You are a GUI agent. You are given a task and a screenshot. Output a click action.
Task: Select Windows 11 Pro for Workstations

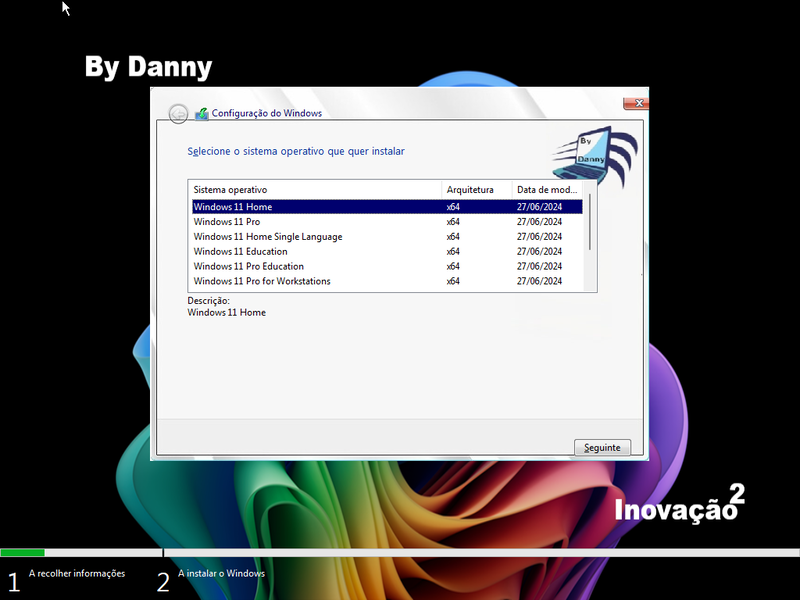click(x=387, y=281)
